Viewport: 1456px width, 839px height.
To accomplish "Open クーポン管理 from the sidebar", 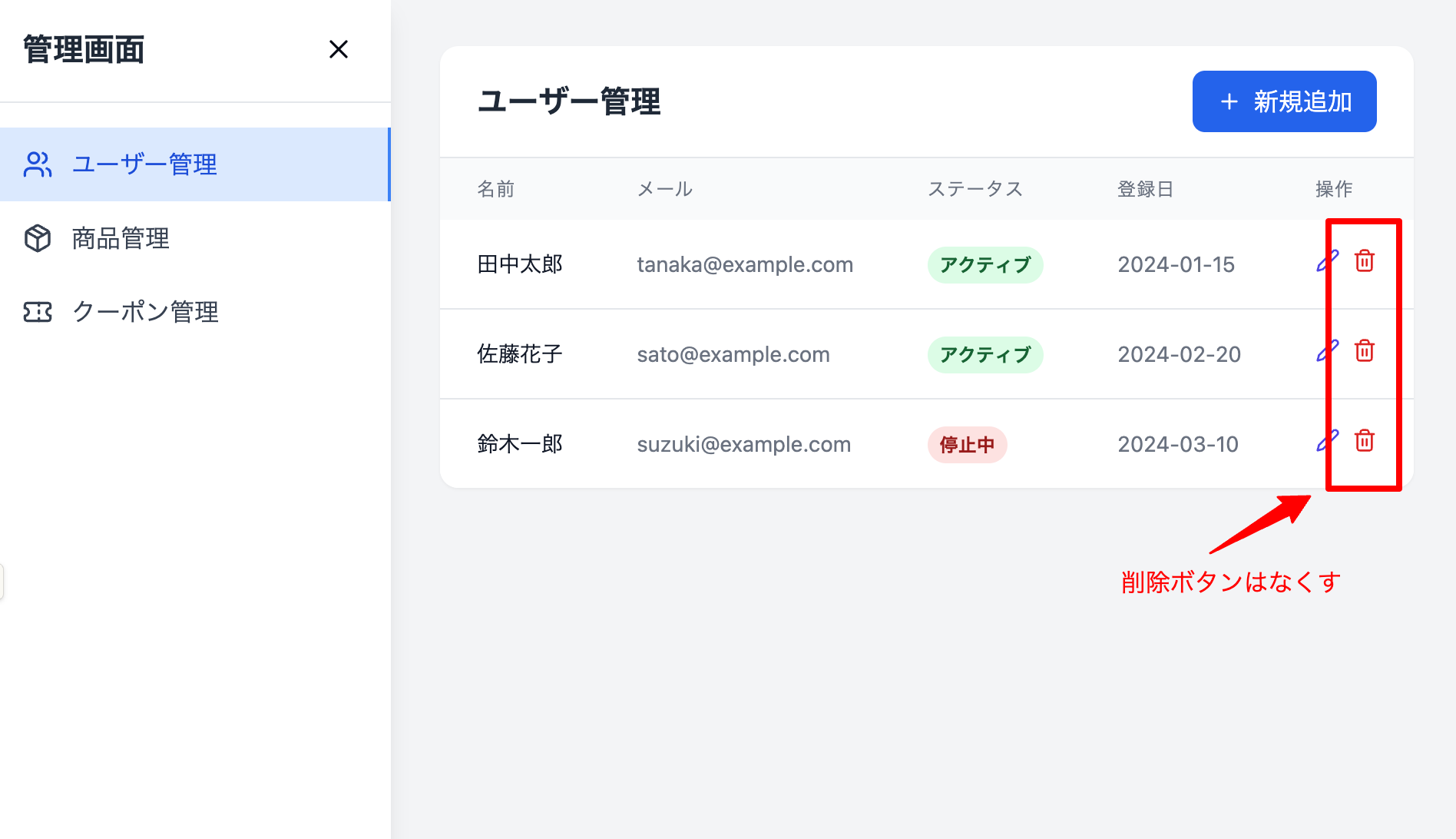I will (145, 312).
